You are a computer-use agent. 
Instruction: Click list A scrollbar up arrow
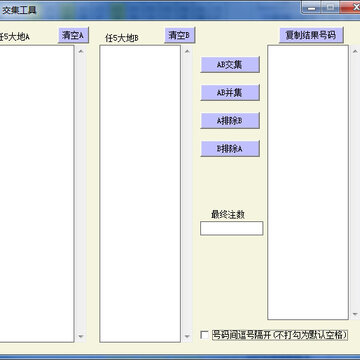point(81,51)
